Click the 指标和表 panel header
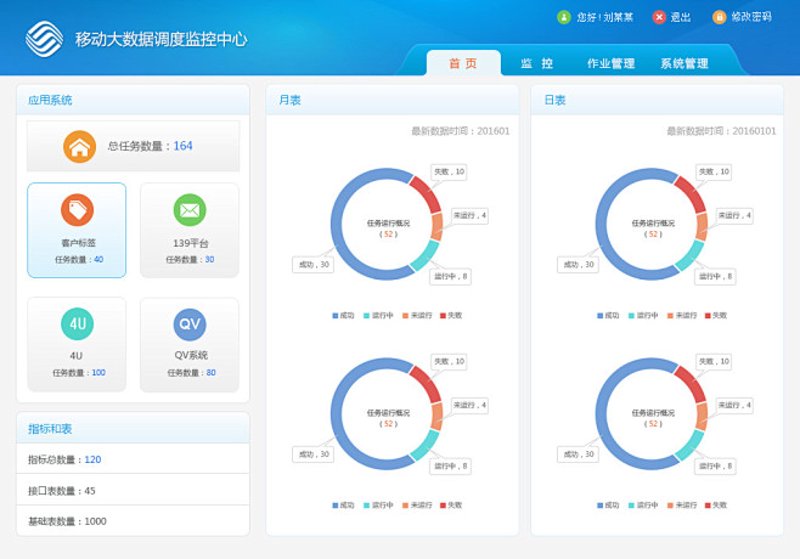Image resolution: width=800 pixels, height=559 pixels. [133, 428]
